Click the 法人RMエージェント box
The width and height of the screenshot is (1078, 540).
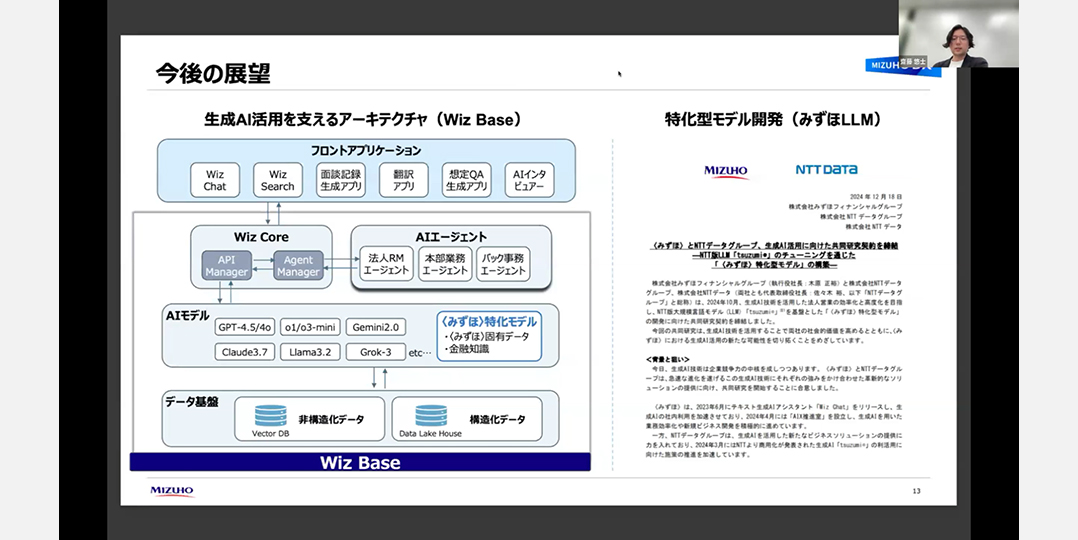pyautogui.click(x=386, y=264)
